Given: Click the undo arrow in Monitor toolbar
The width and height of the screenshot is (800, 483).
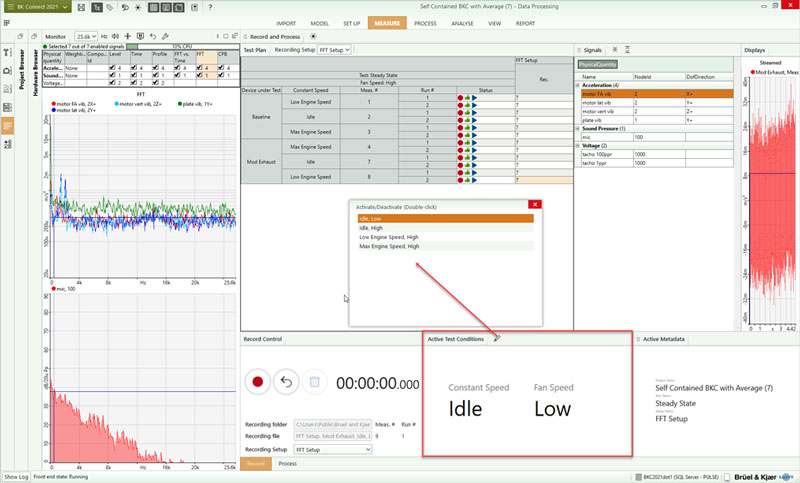Looking at the screenshot, I should pyautogui.click(x=153, y=36).
